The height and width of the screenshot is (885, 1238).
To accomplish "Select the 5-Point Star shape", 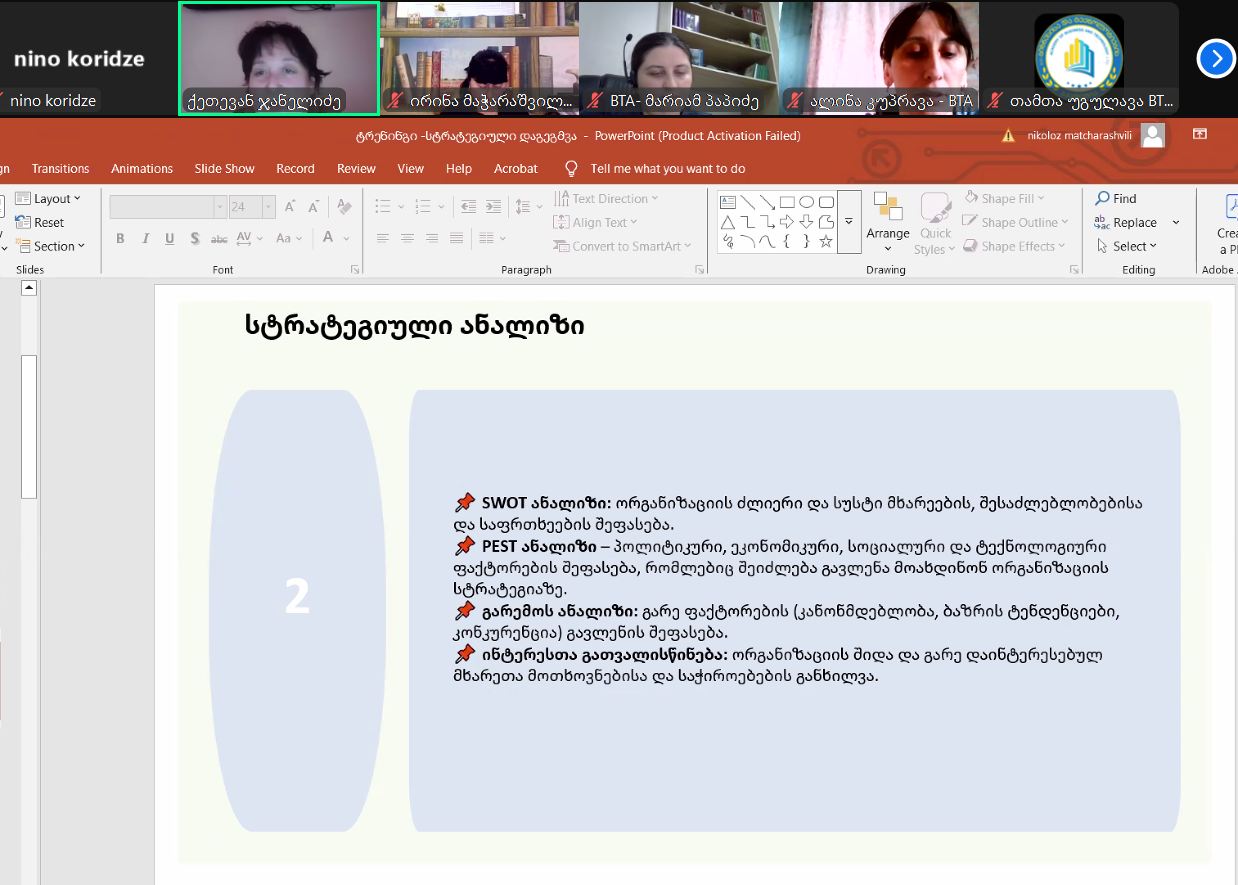I will (x=826, y=241).
